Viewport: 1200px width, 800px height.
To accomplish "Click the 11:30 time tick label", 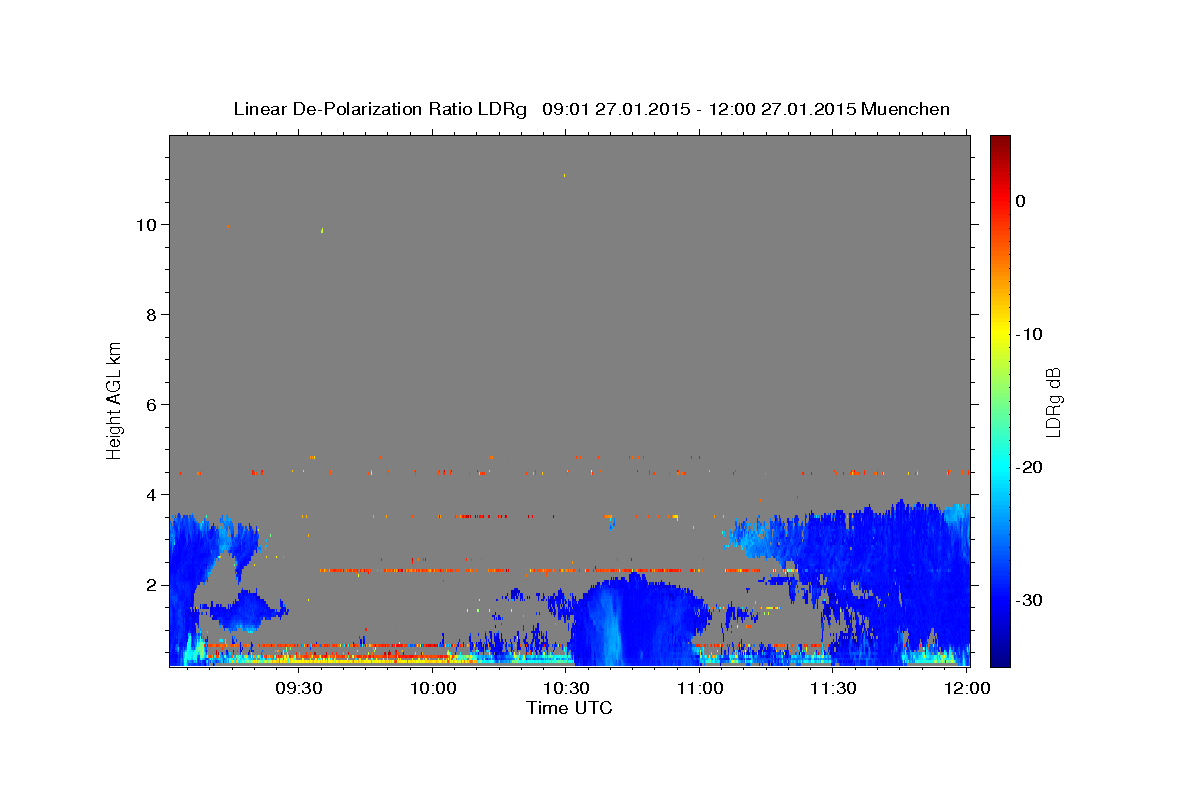I will pyautogui.click(x=833, y=688).
